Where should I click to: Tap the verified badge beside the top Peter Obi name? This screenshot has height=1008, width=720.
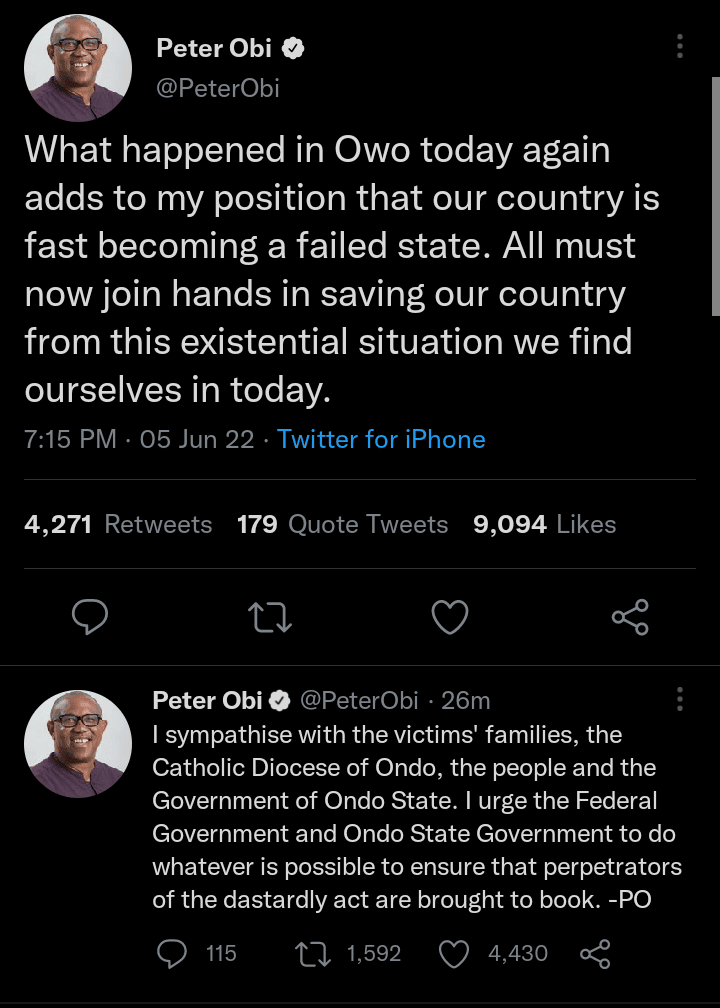(296, 48)
